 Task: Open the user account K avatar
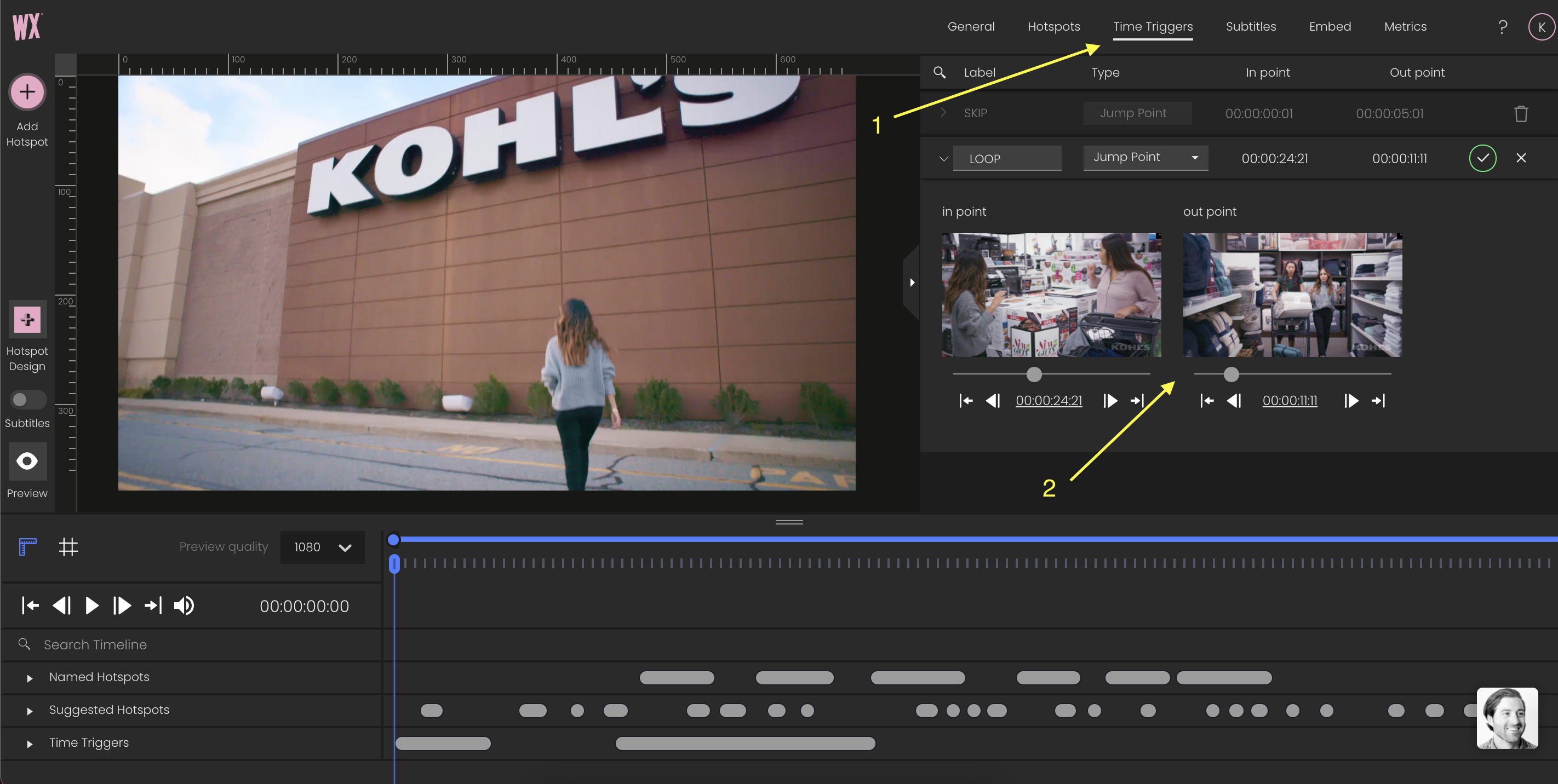click(1541, 27)
